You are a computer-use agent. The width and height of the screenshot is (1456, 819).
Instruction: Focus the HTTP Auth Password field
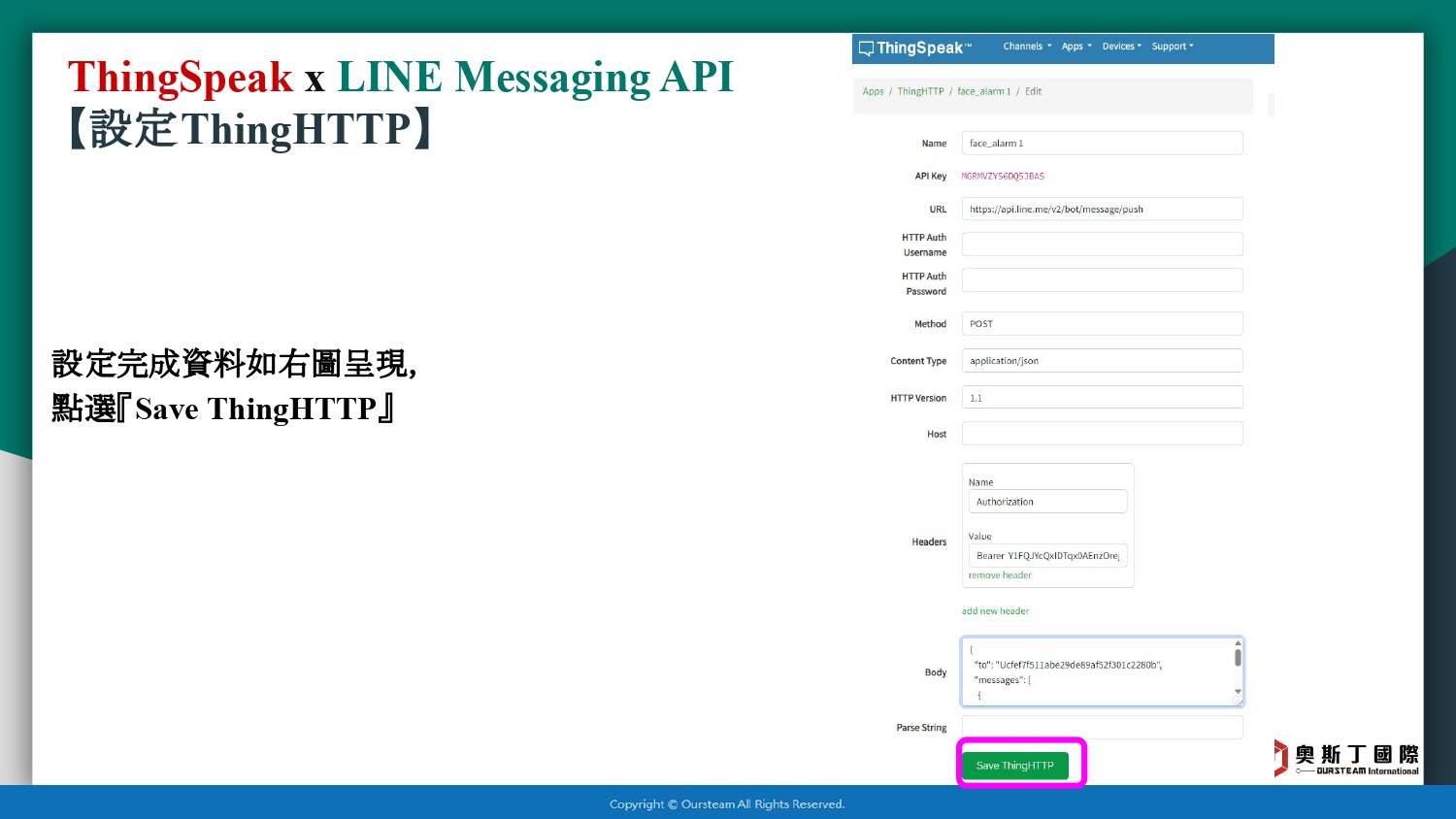point(1102,280)
